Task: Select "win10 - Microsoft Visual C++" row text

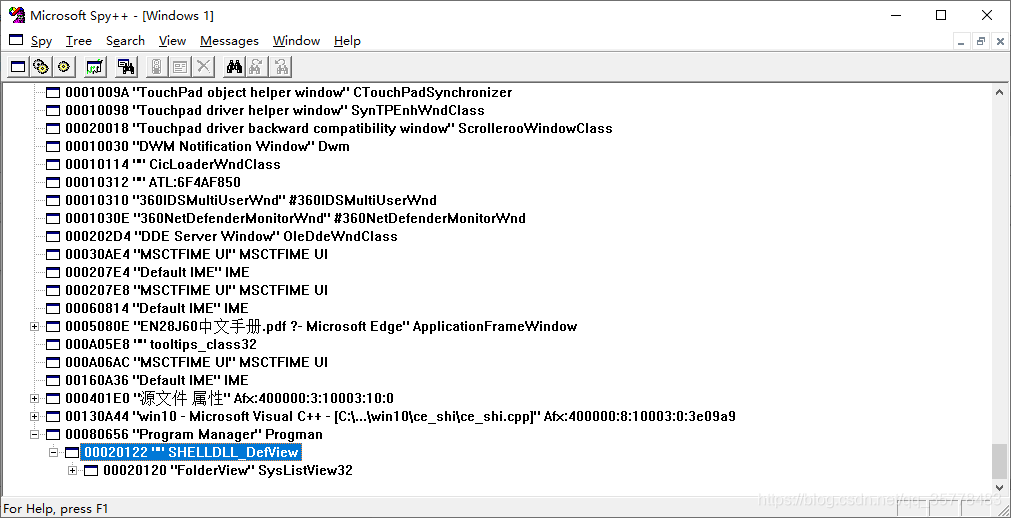Action: [400, 417]
